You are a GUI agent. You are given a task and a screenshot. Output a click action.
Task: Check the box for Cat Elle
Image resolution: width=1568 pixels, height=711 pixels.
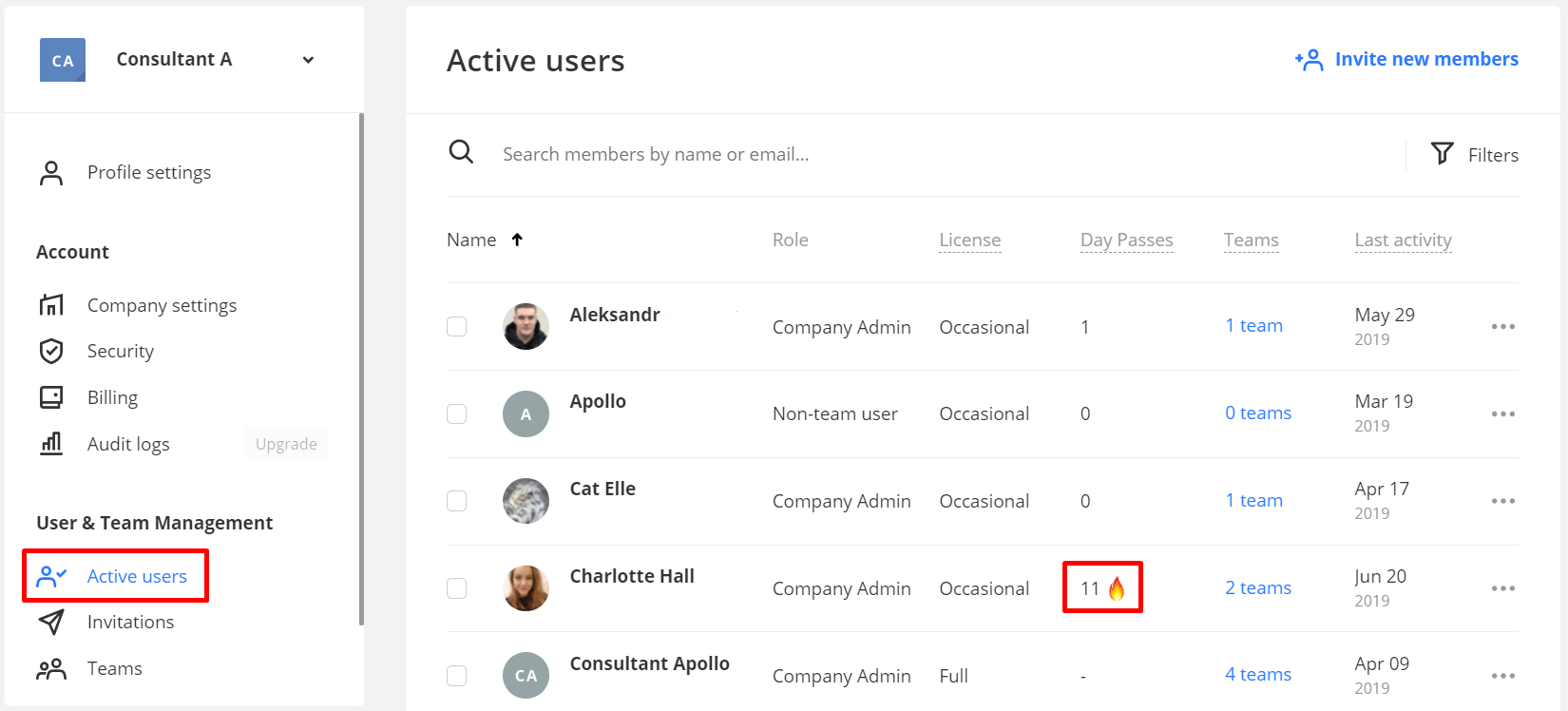[x=457, y=501]
